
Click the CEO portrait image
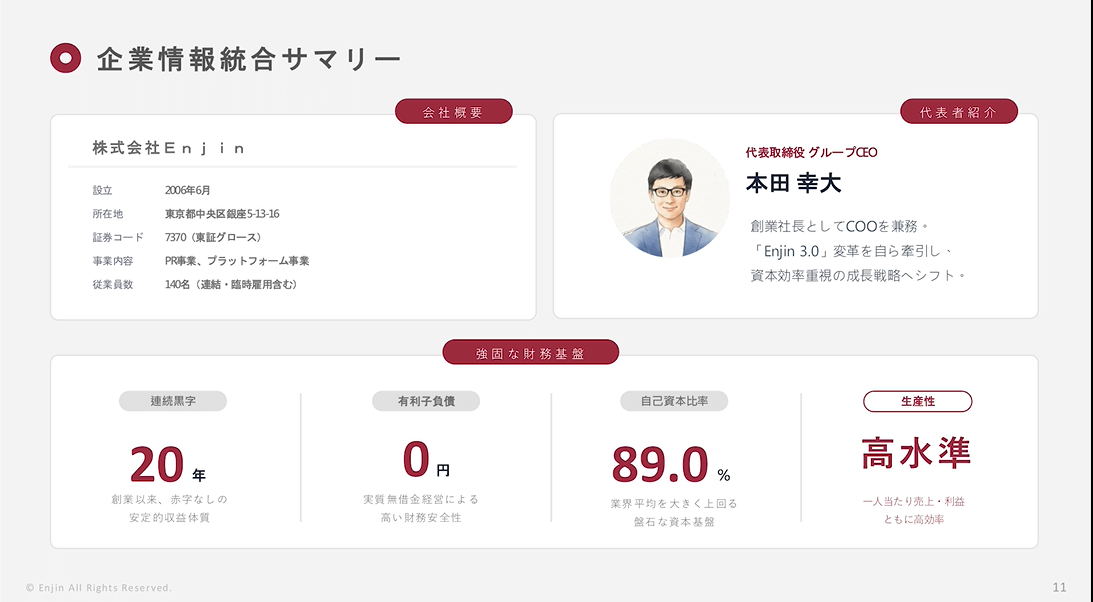[x=669, y=198]
